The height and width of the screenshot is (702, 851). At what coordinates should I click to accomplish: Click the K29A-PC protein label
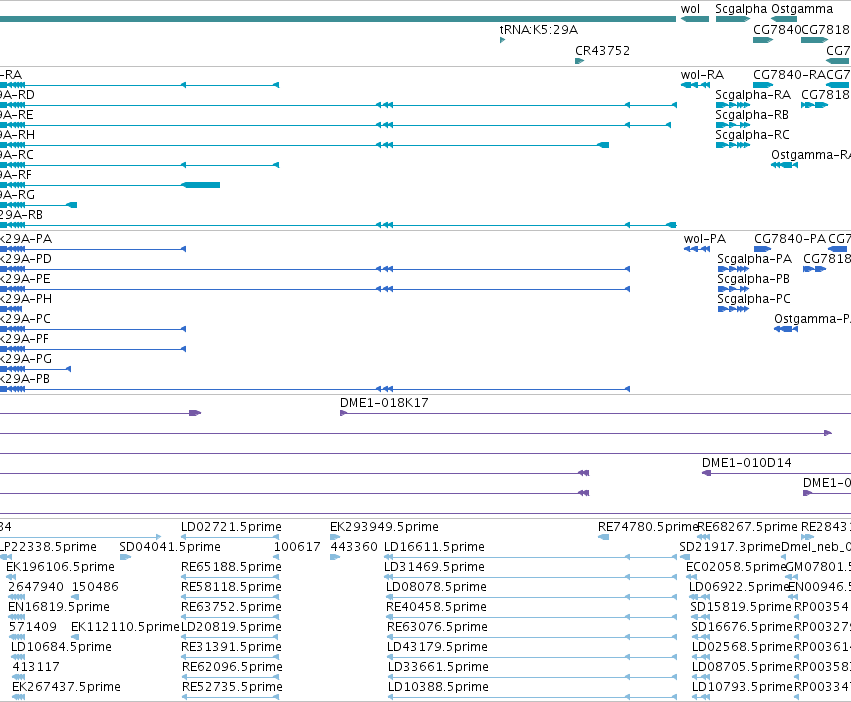pyautogui.click(x=25, y=319)
